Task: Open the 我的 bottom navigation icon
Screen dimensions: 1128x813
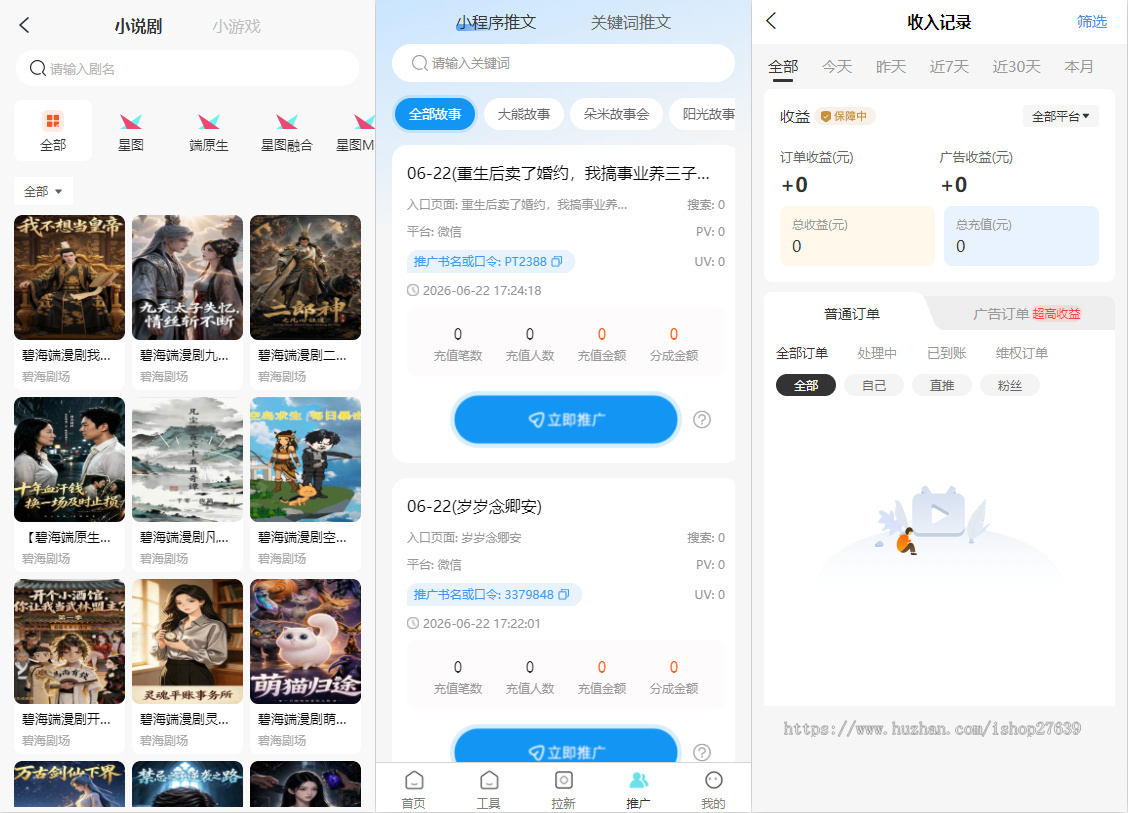Action: click(x=714, y=781)
